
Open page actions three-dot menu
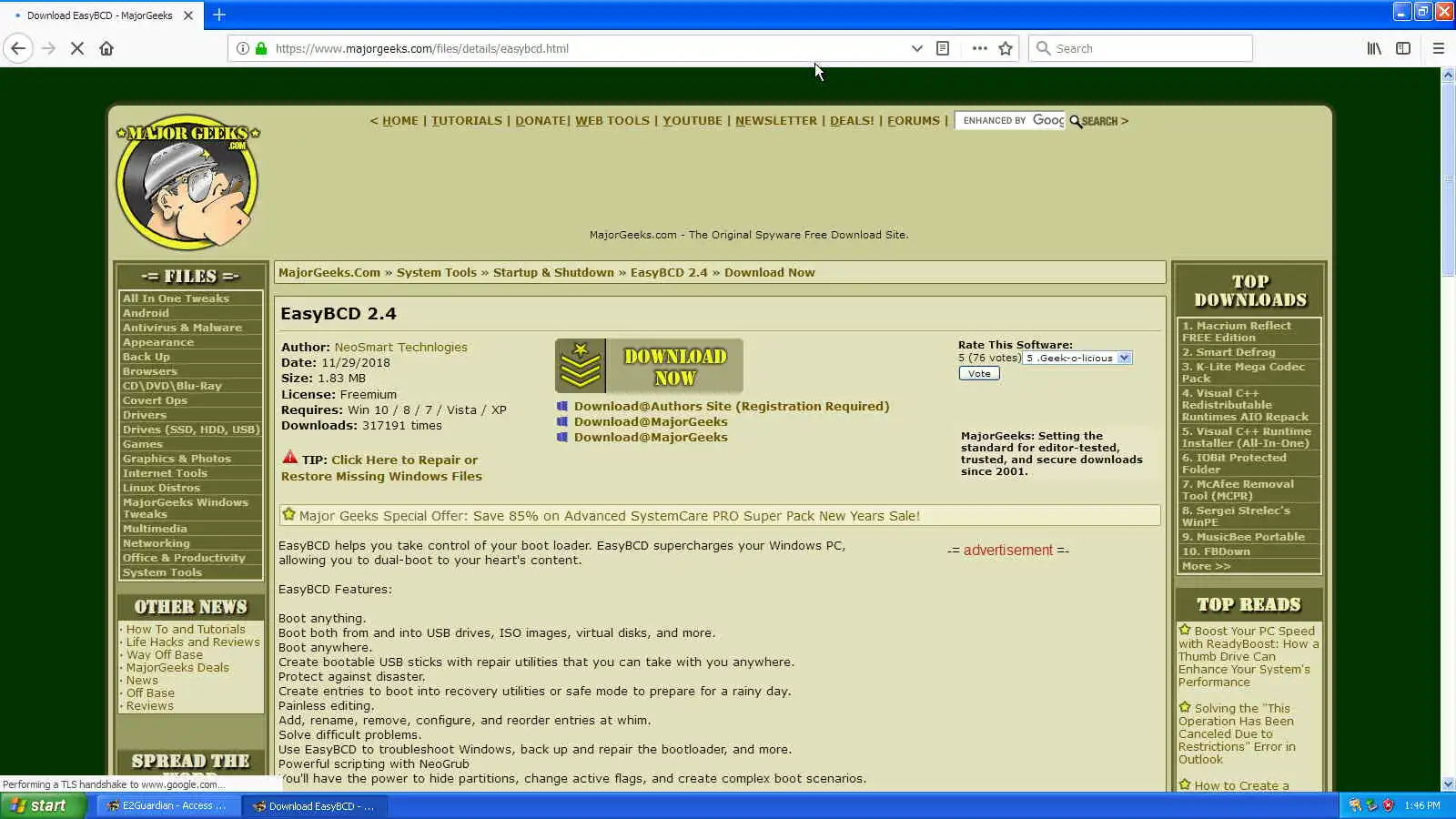click(x=979, y=48)
